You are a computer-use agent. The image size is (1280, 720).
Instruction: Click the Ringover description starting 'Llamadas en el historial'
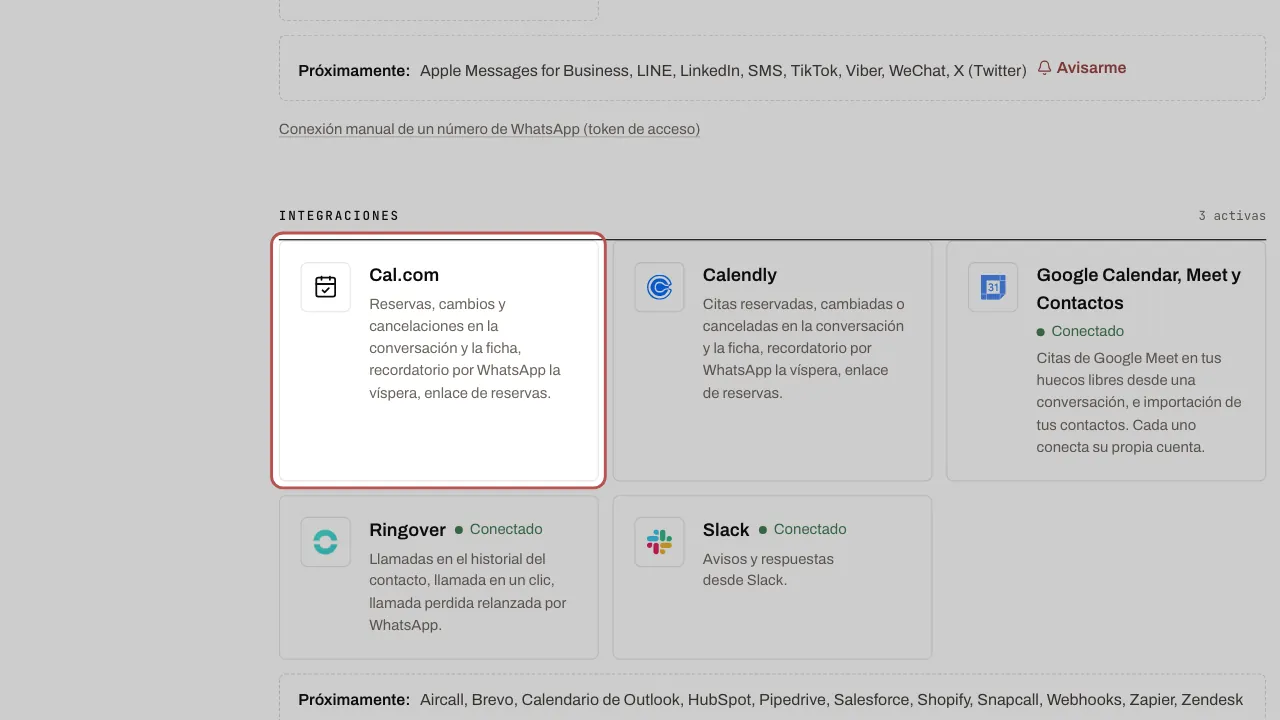pyautogui.click(x=468, y=592)
